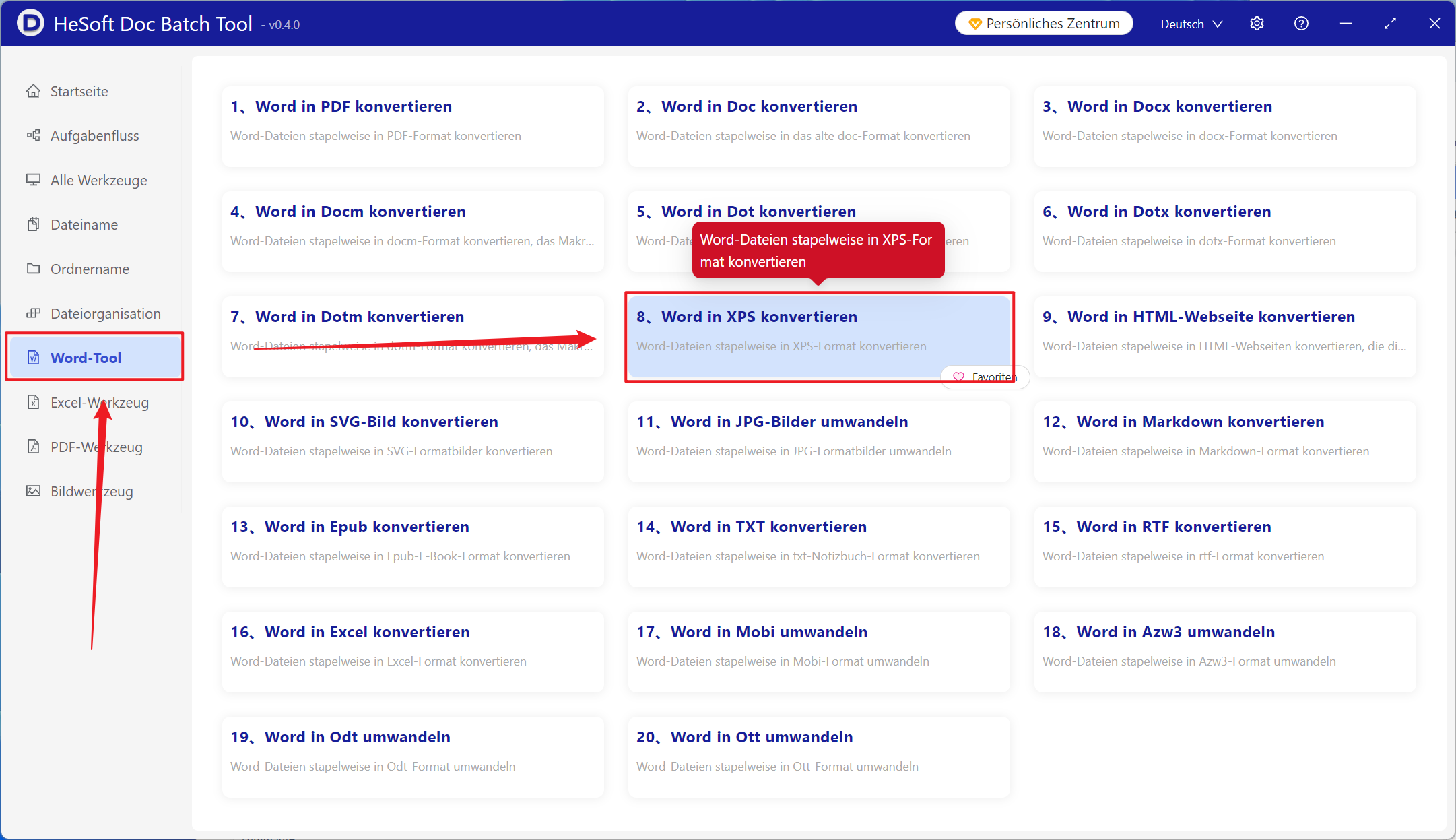The width and height of the screenshot is (1456, 840).
Task: Select Alle Werkzeuge in sidebar
Action: coord(94,180)
